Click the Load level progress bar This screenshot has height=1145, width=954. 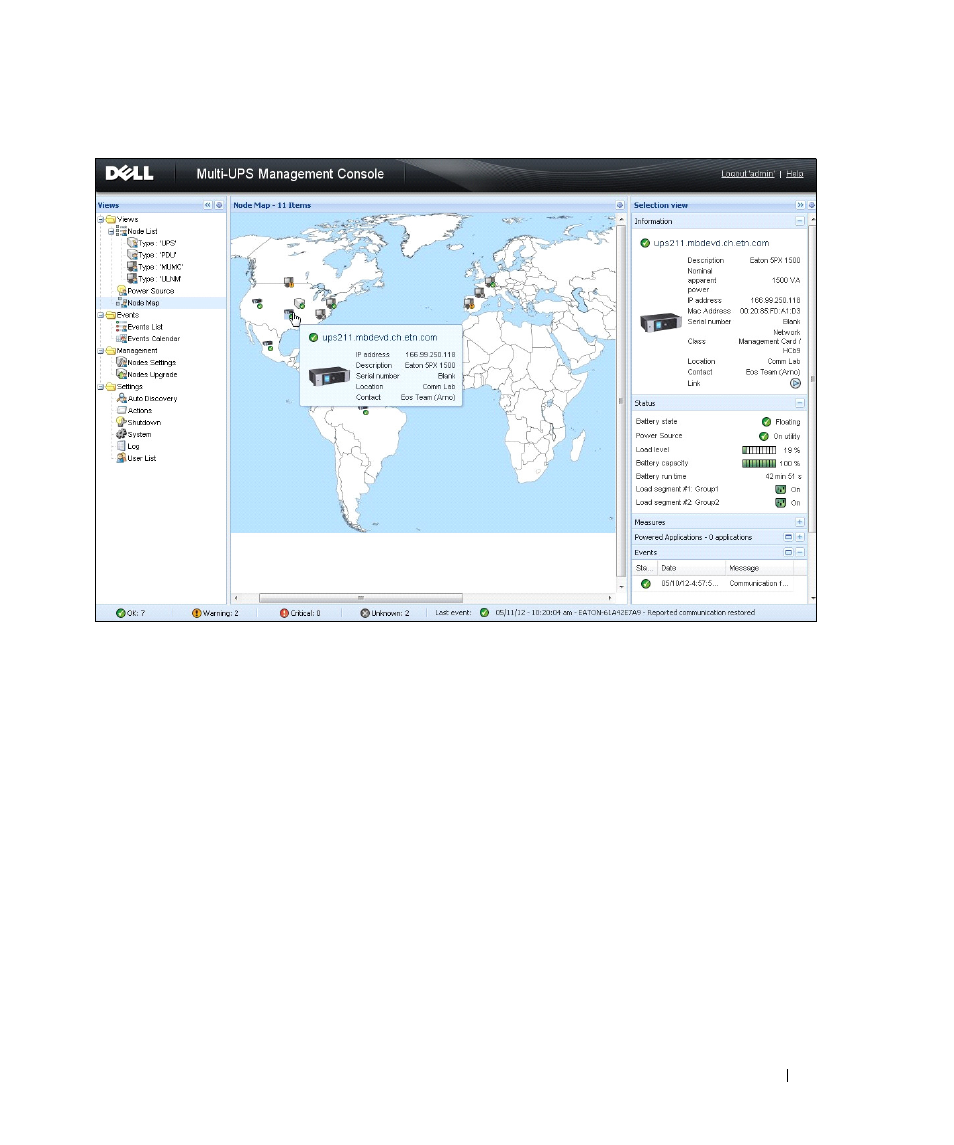point(759,450)
